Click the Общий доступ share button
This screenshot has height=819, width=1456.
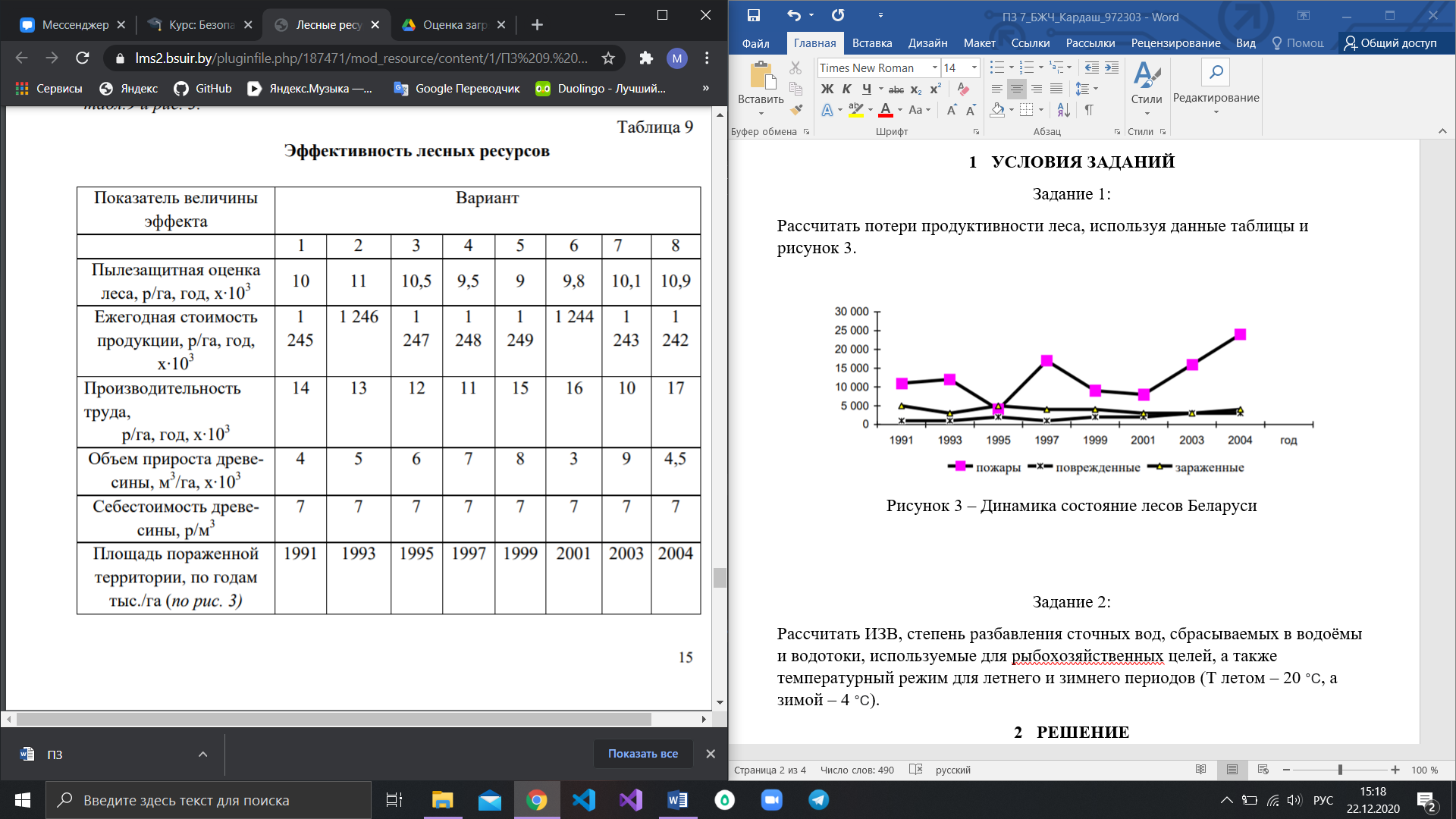click(x=1391, y=43)
